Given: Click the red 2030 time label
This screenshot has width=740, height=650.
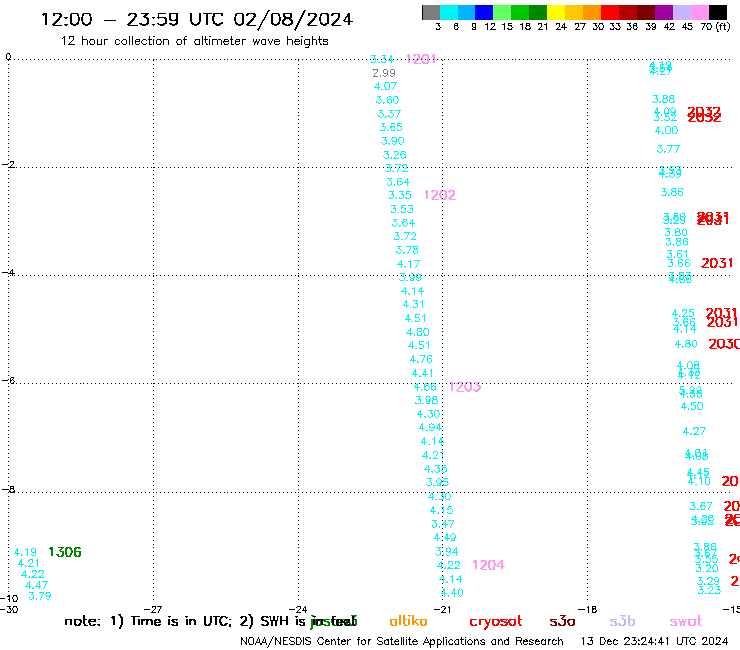Looking at the screenshot, I should (724, 344).
